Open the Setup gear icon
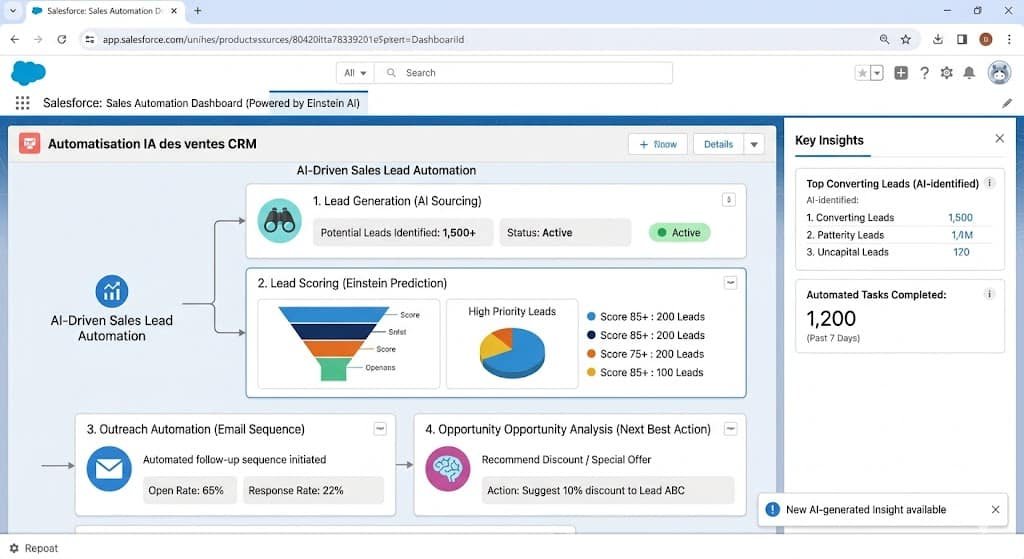This screenshot has width=1024, height=559. (946, 73)
